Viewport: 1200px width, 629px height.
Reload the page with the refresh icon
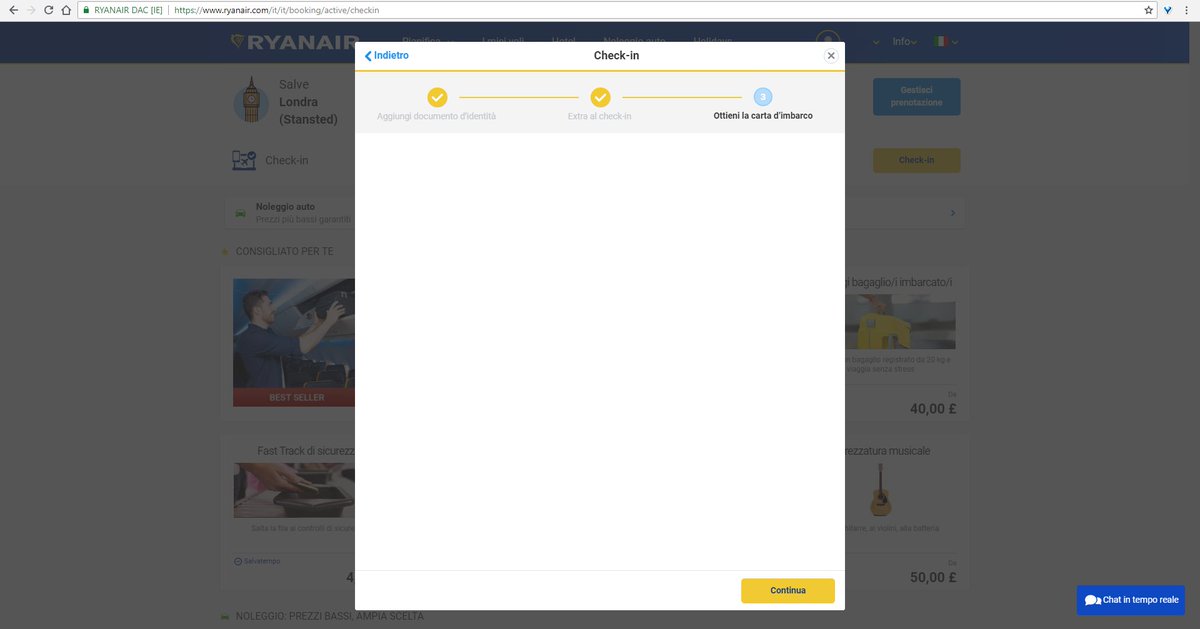point(47,9)
